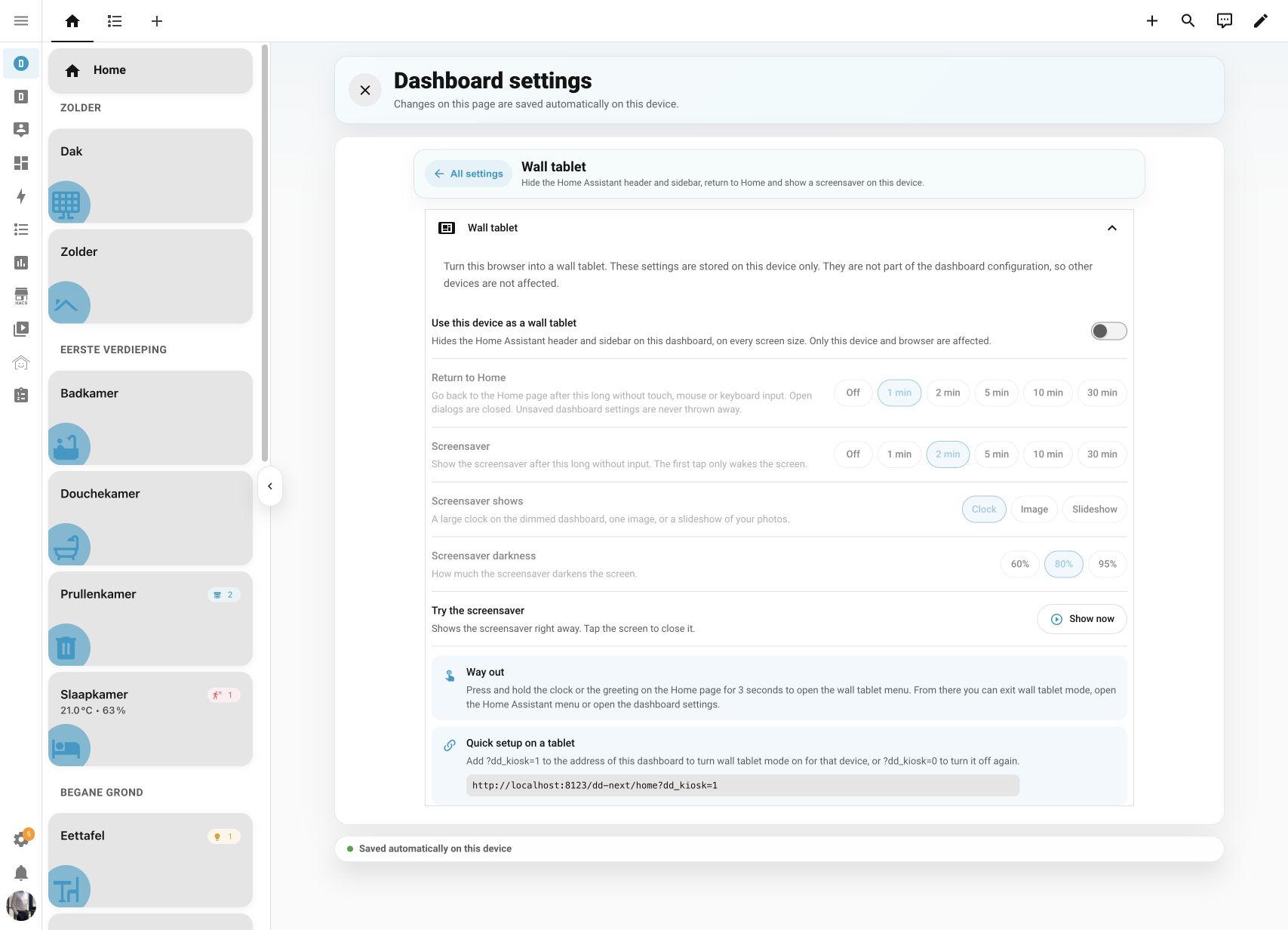Add a new view tab

pos(157,21)
